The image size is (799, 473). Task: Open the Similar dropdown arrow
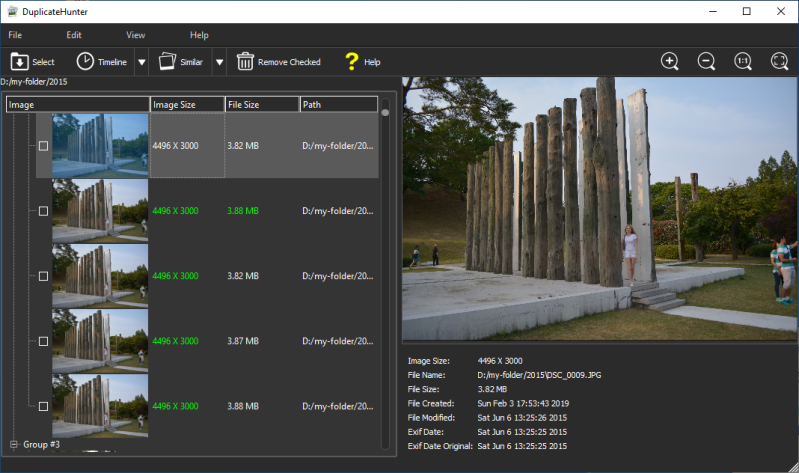219,62
